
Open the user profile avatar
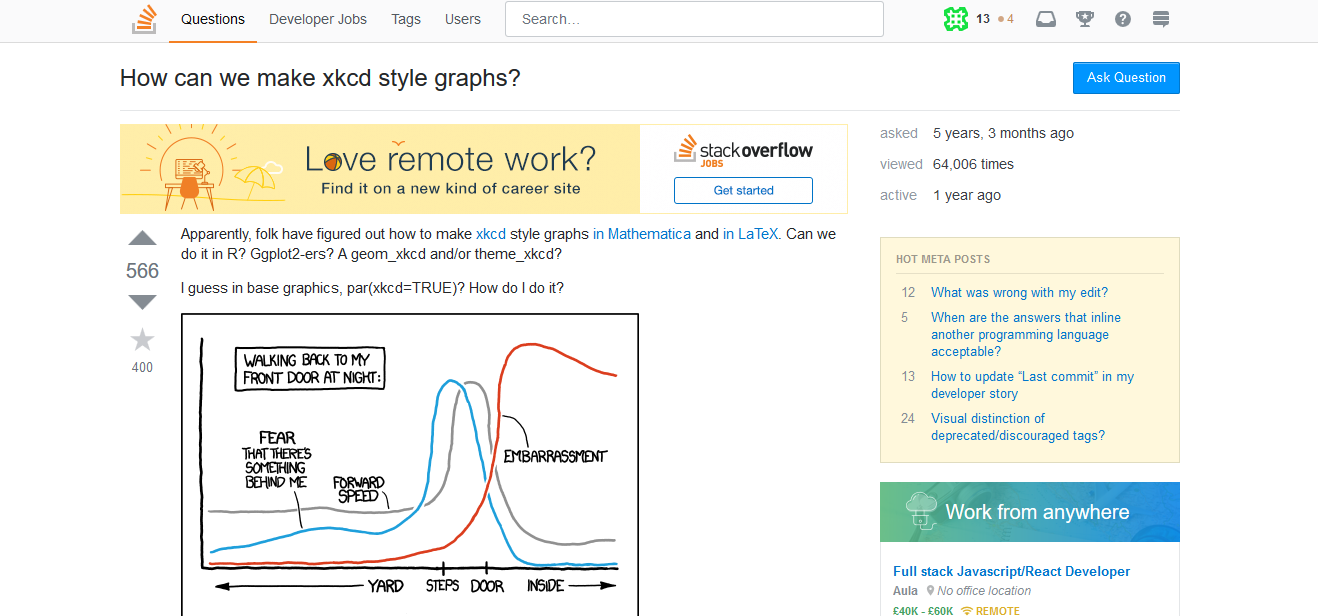click(x=956, y=19)
